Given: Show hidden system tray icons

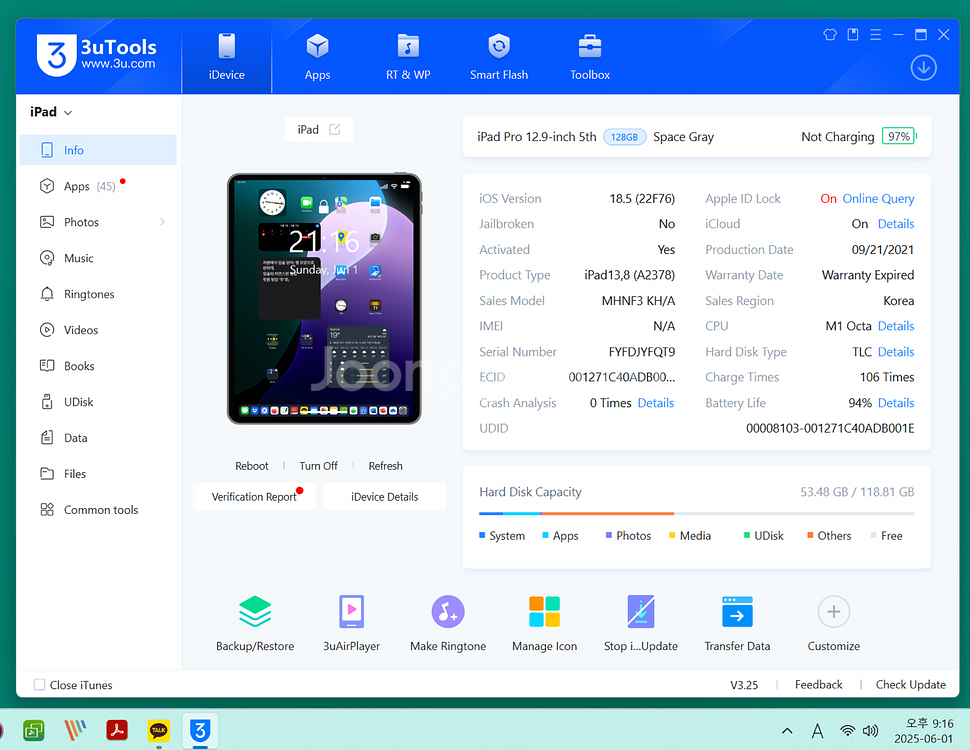Looking at the screenshot, I should tap(787, 731).
